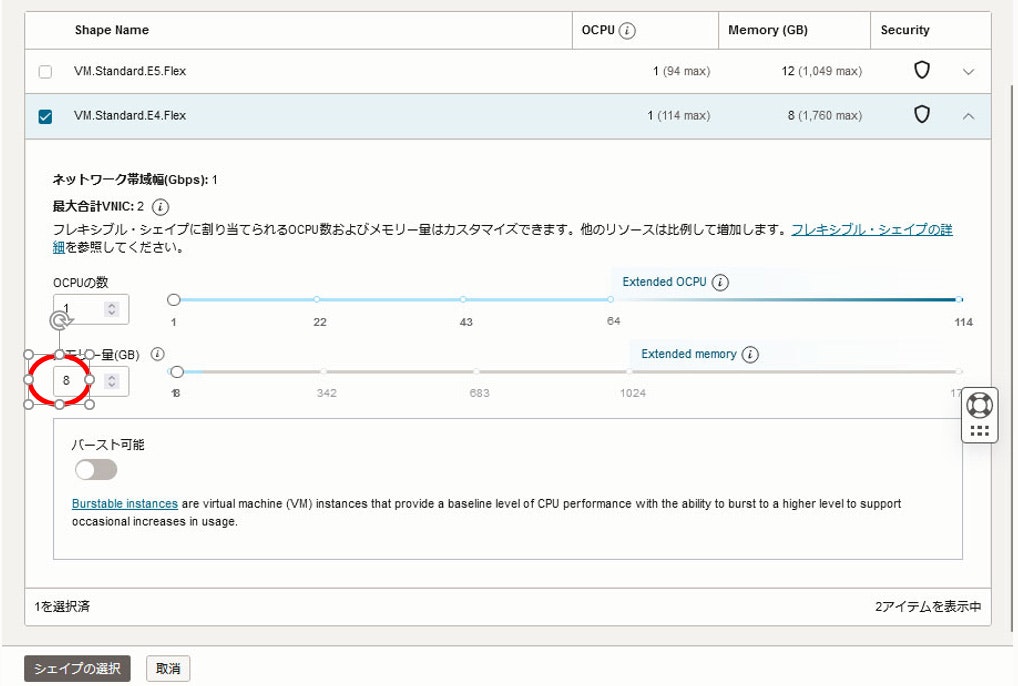
Task: Click OCPU slider at the 114 end
Action: click(x=959, y=300)
